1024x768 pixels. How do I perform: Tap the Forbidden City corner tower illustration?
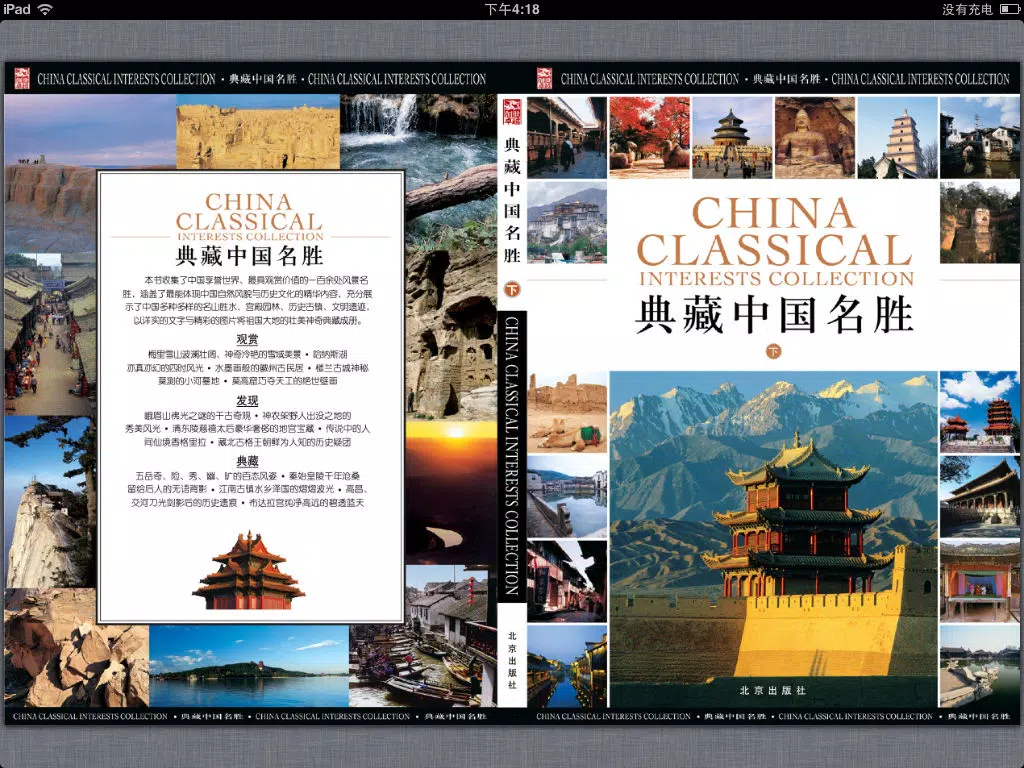tap(248, 570)
